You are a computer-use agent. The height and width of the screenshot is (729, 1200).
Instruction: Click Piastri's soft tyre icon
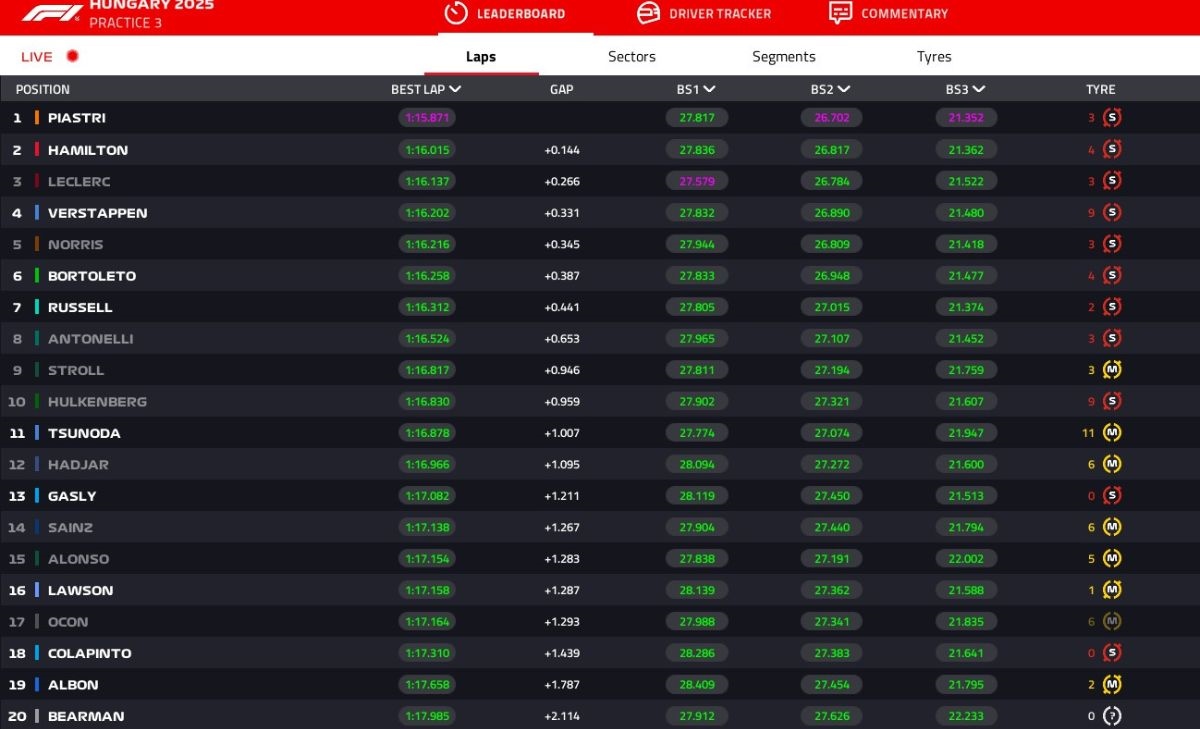tap(1111, 118)
